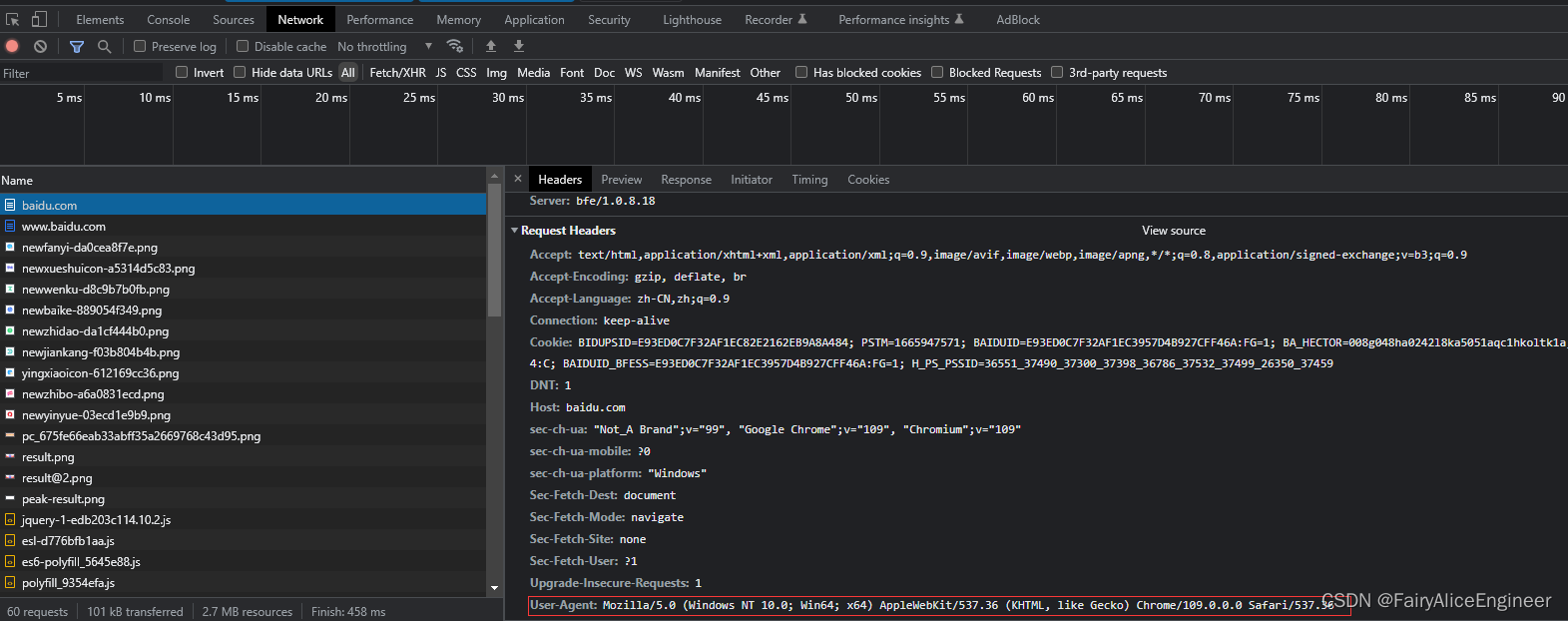The image size is (1568, 621).
Task: Open the No throttling dropdown
Action: 384,46
